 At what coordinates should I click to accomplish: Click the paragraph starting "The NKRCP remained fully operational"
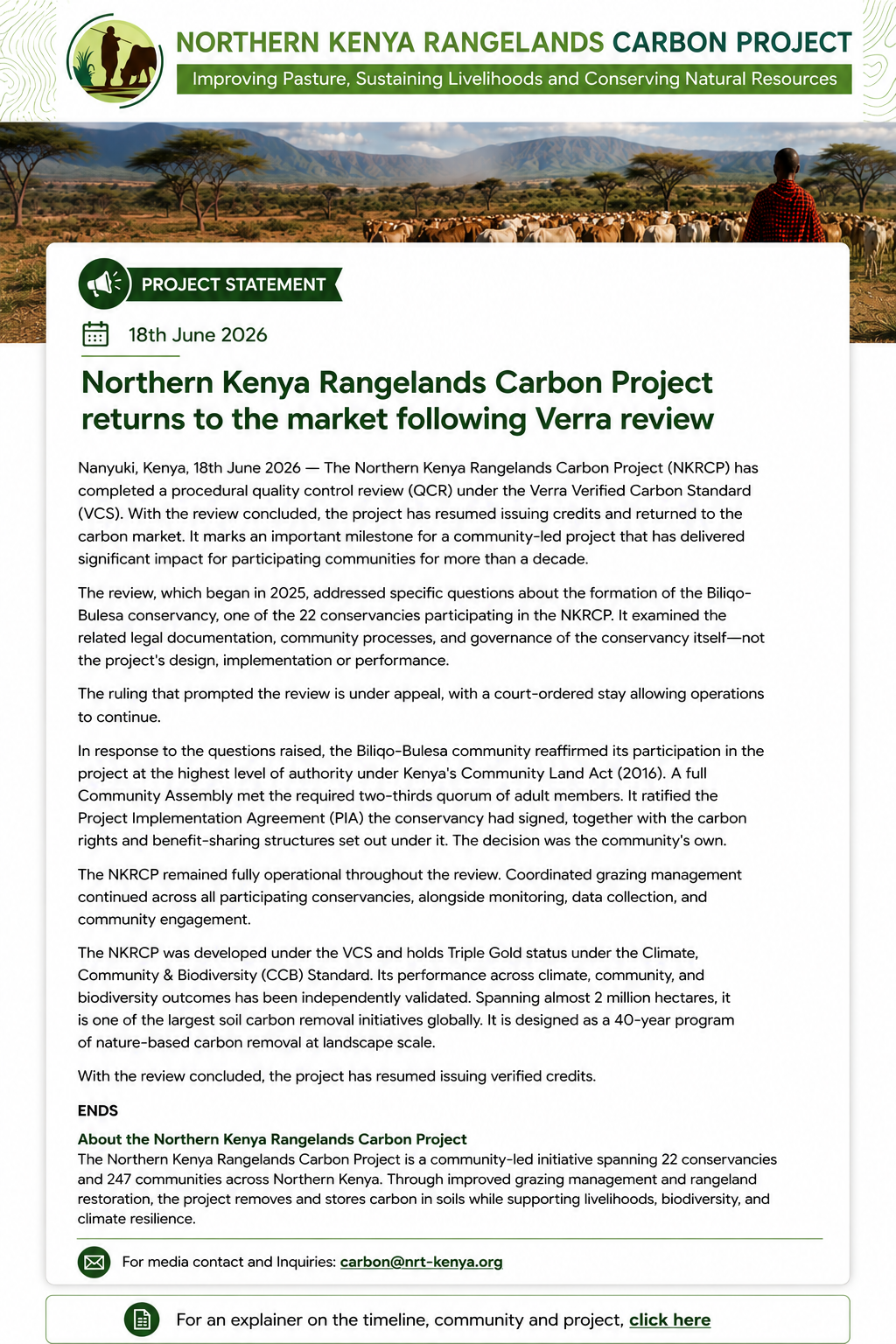tap(409, 897)
